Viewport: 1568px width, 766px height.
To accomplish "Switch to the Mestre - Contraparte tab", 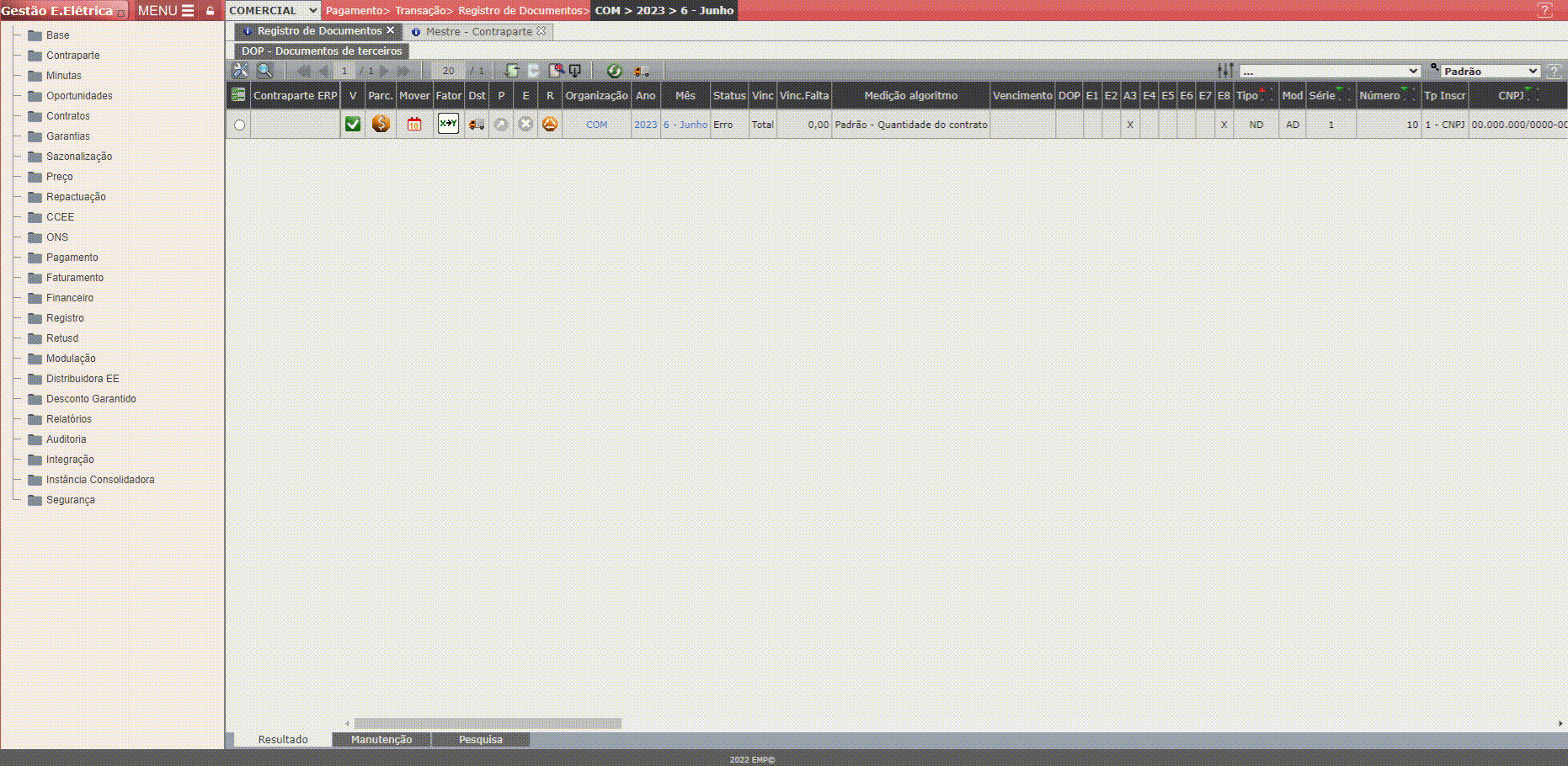I will (x=478, y=32).
